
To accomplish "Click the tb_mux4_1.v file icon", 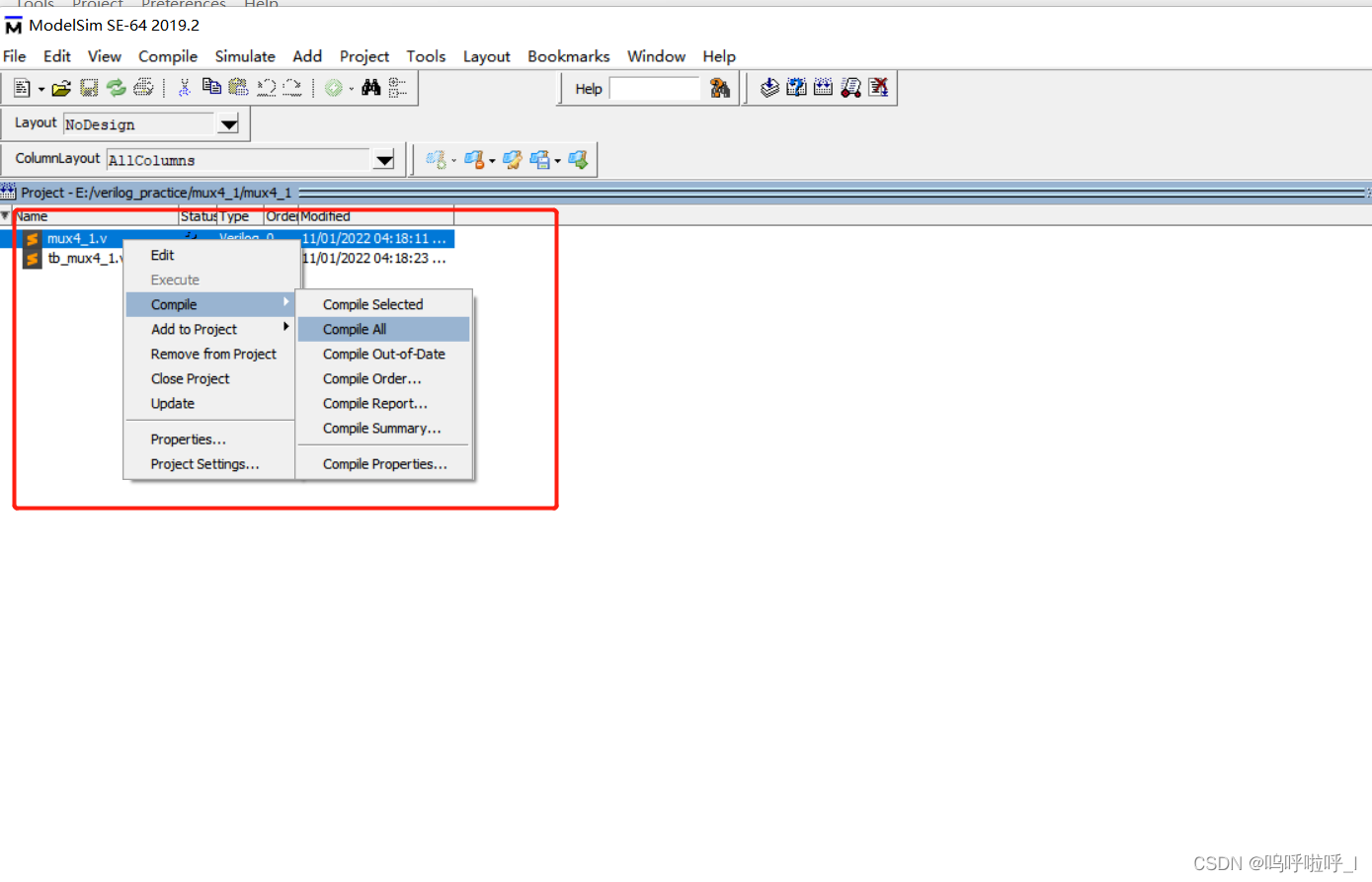I will 33,259.
